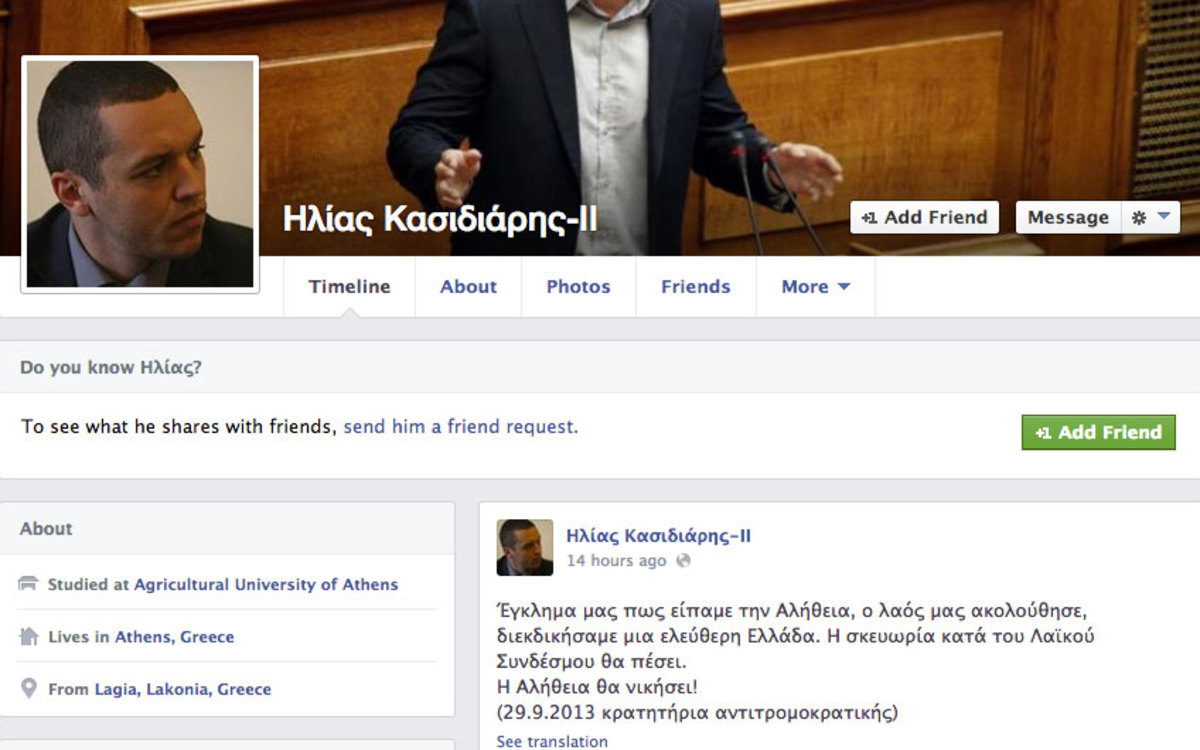Expand the More tab dropdown
This screenshot has height=750, width=1200.
[x=815, y=287]
